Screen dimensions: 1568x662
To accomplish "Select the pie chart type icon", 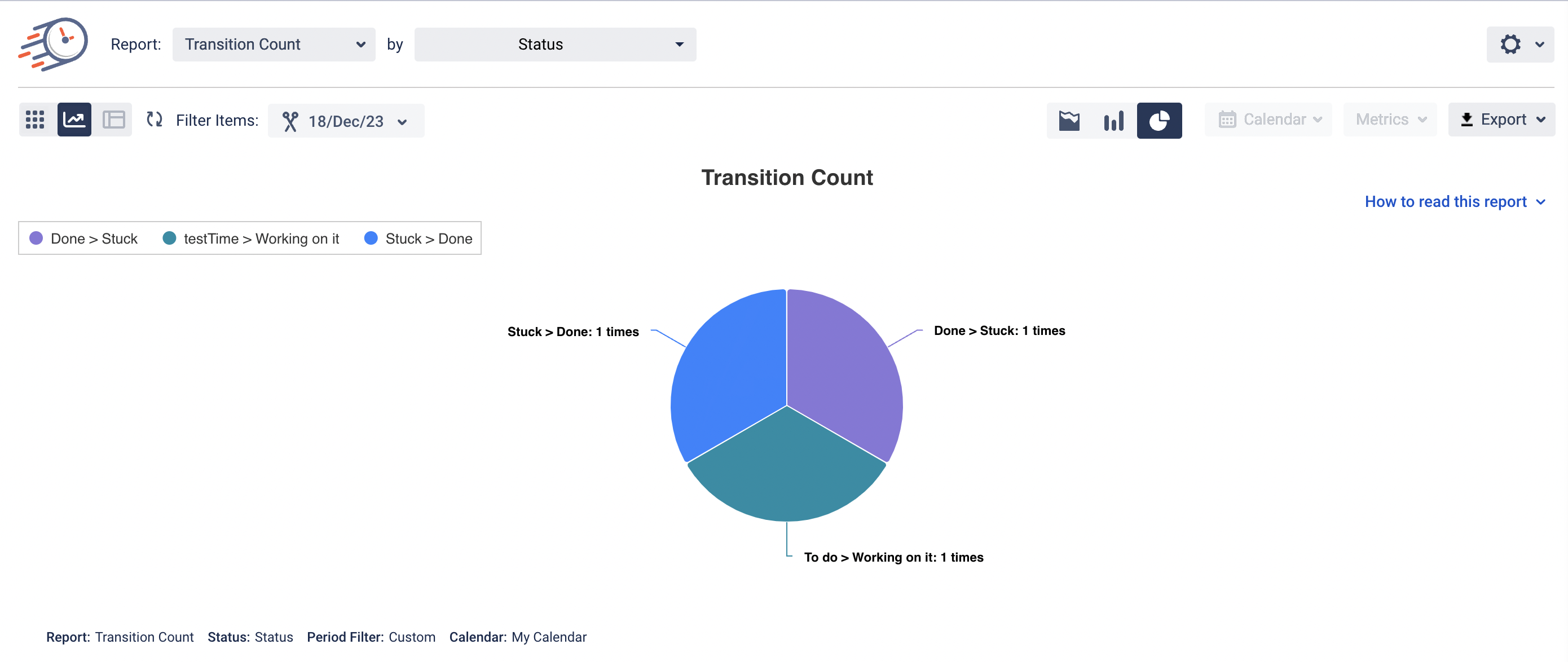I will pos(1159,121).
